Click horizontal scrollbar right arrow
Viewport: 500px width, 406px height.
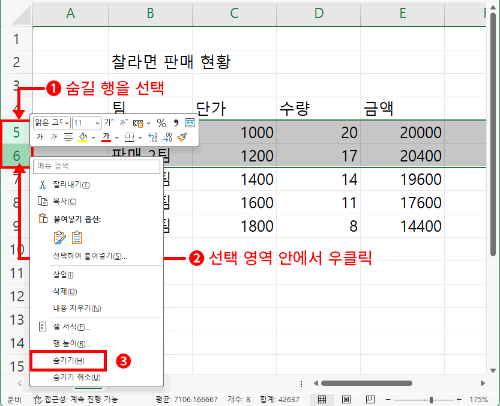pos(482,383)
